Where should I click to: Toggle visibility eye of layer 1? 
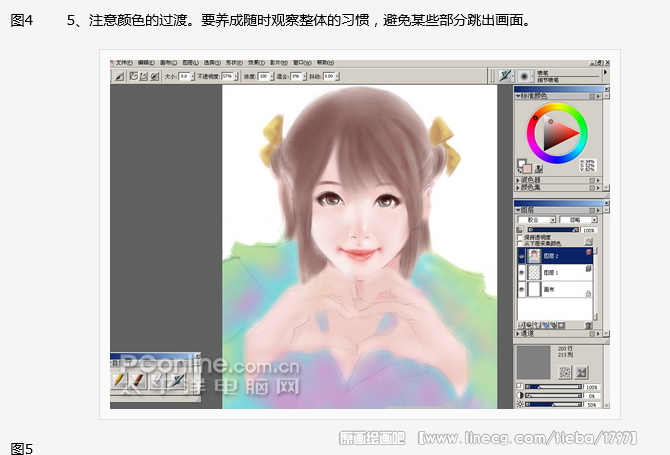tap(521, 273)
